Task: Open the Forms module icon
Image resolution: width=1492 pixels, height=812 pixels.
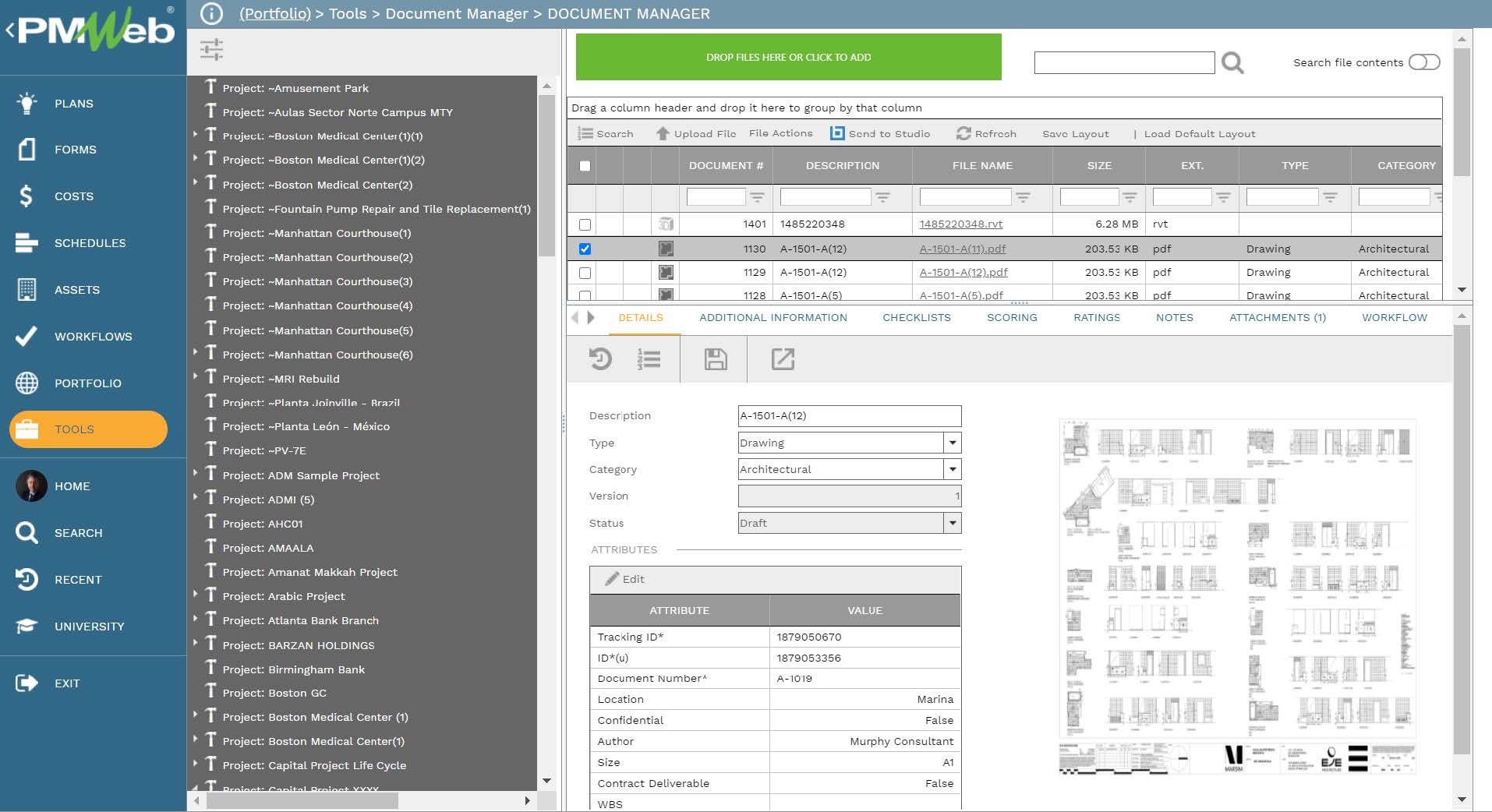Action: (27, 149)
